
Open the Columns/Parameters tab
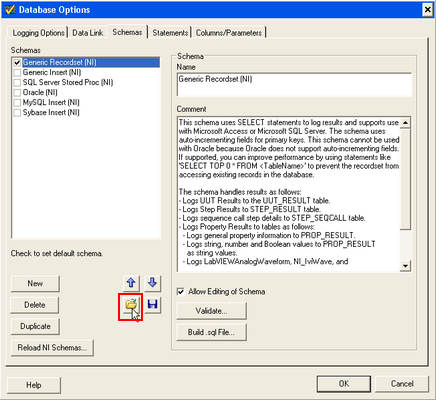[x=229, y=33]
